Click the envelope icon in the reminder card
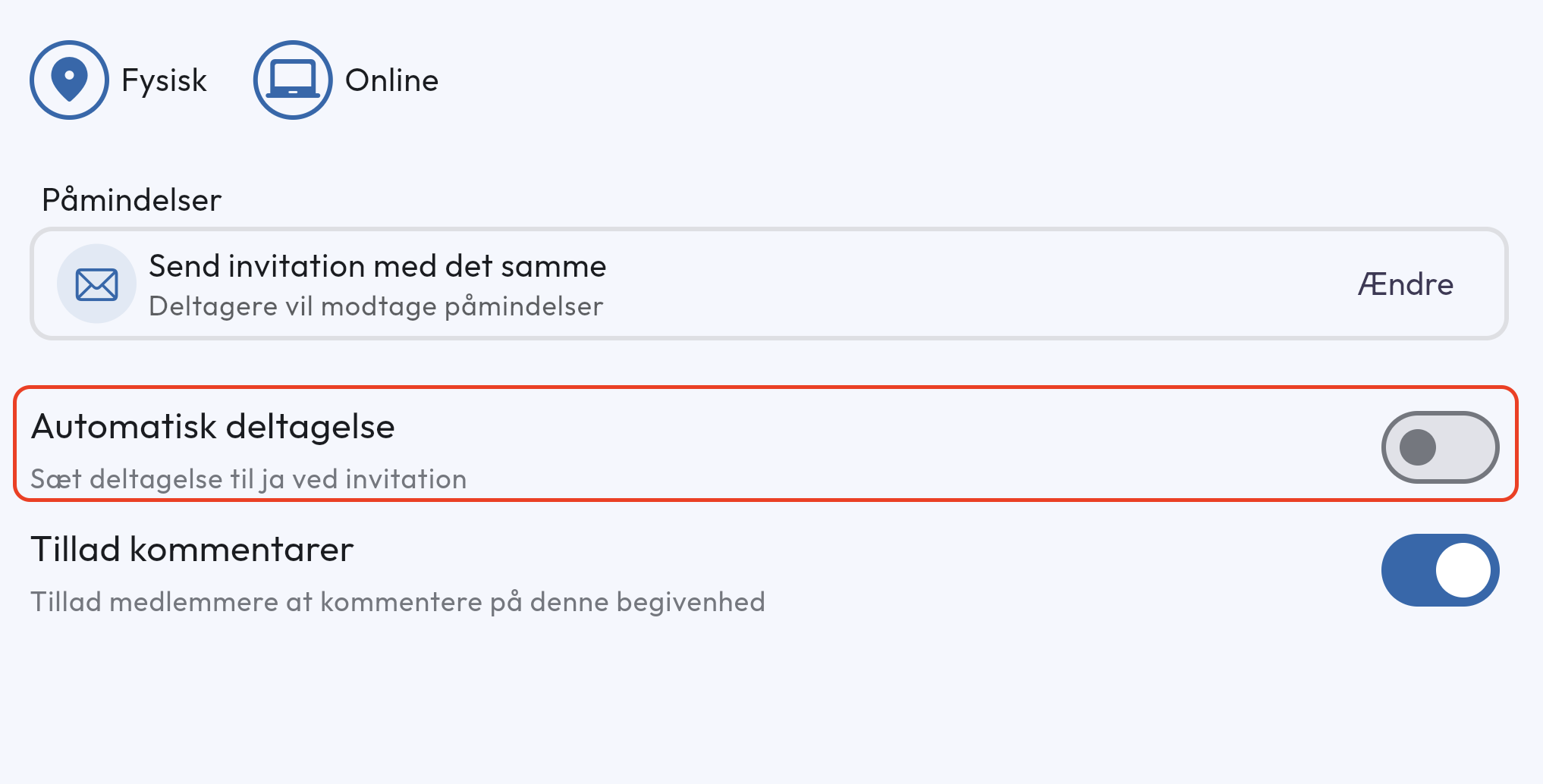Viewport: 1543px width, 784px height. tap(96, 284)
